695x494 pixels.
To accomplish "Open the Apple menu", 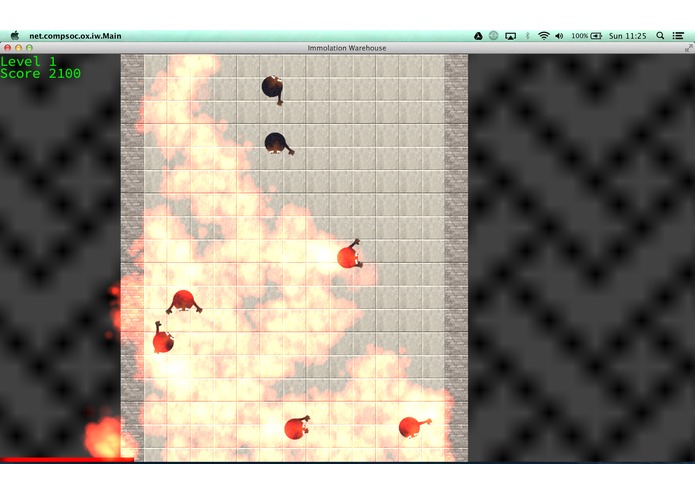I will 15,35.
